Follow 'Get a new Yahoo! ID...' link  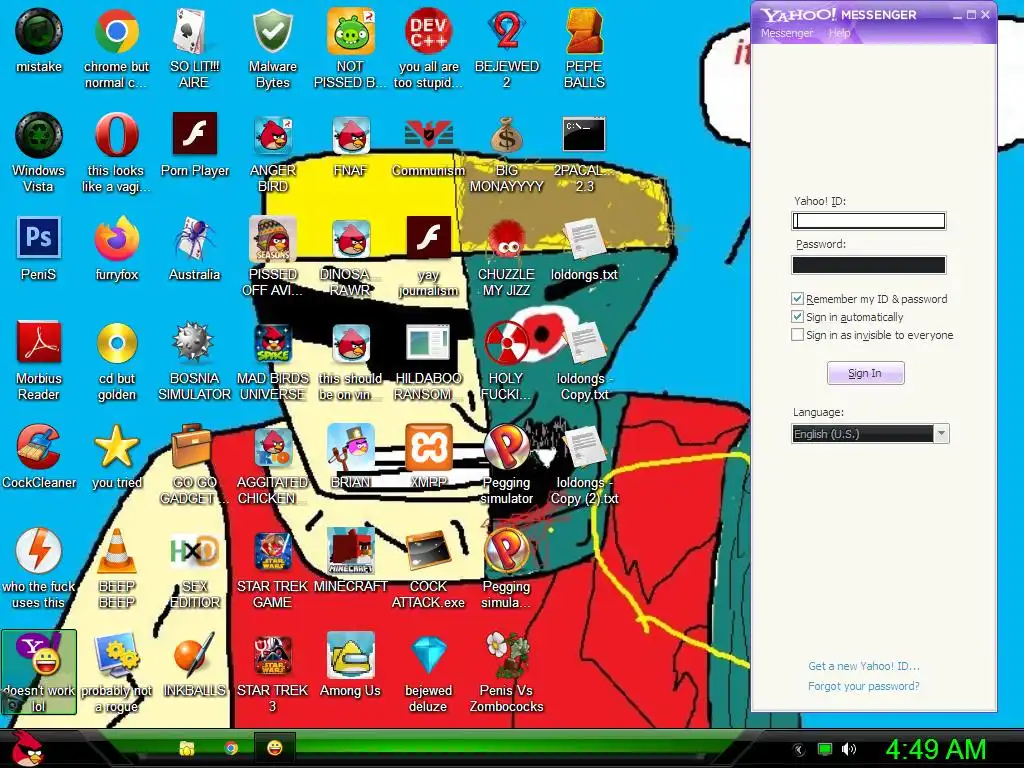tap(863, 666)
